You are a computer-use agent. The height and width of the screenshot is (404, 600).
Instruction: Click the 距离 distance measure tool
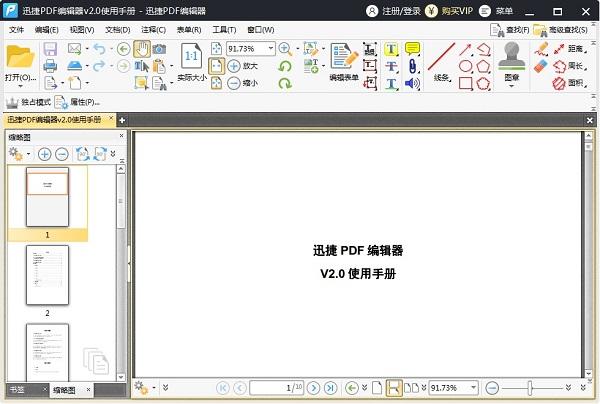click(x=570, y=49)
